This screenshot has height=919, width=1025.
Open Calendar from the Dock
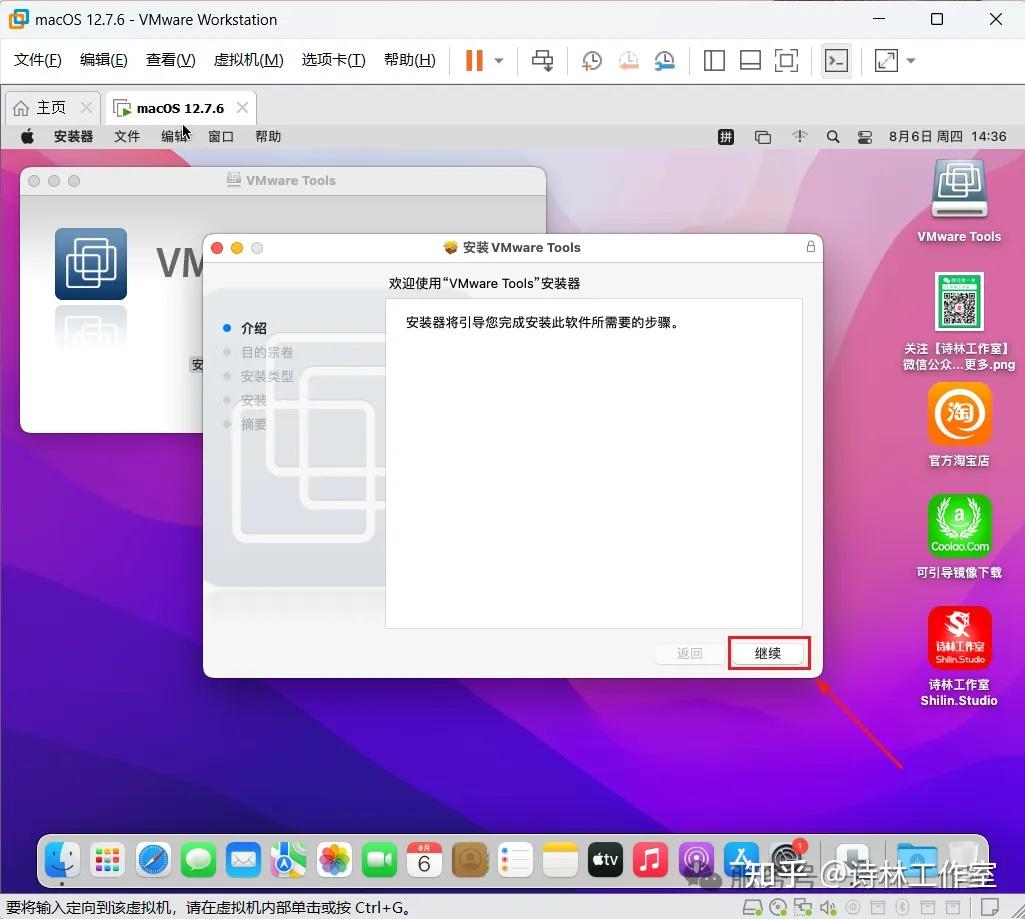click(x=424, y=859)
